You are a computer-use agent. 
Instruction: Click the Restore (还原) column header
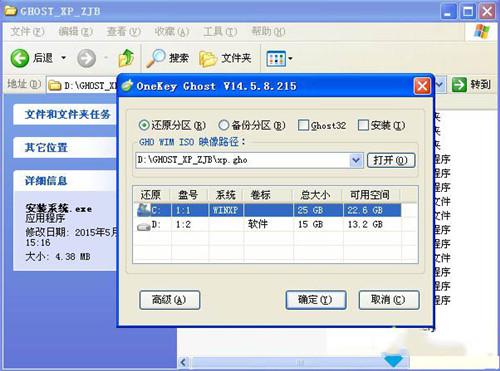(152, 195)
